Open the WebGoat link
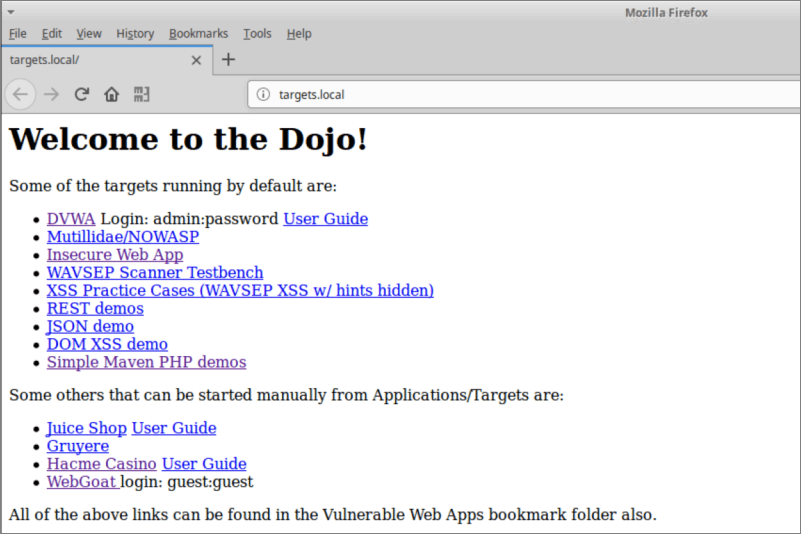The image size is (801, 534). 83,481
